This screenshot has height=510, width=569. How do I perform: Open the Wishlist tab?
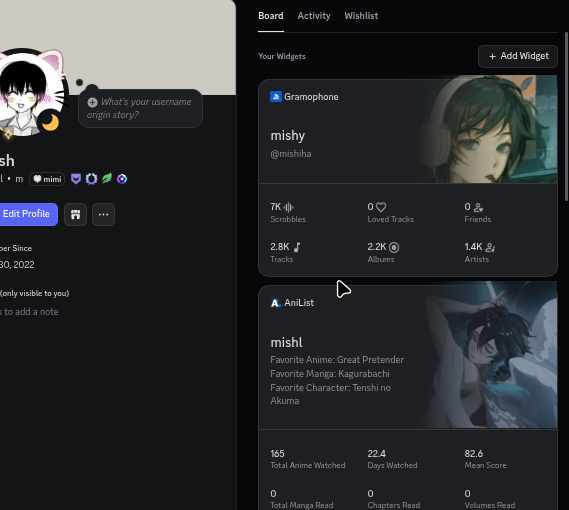pyautogui.click(x=361, y=16)
